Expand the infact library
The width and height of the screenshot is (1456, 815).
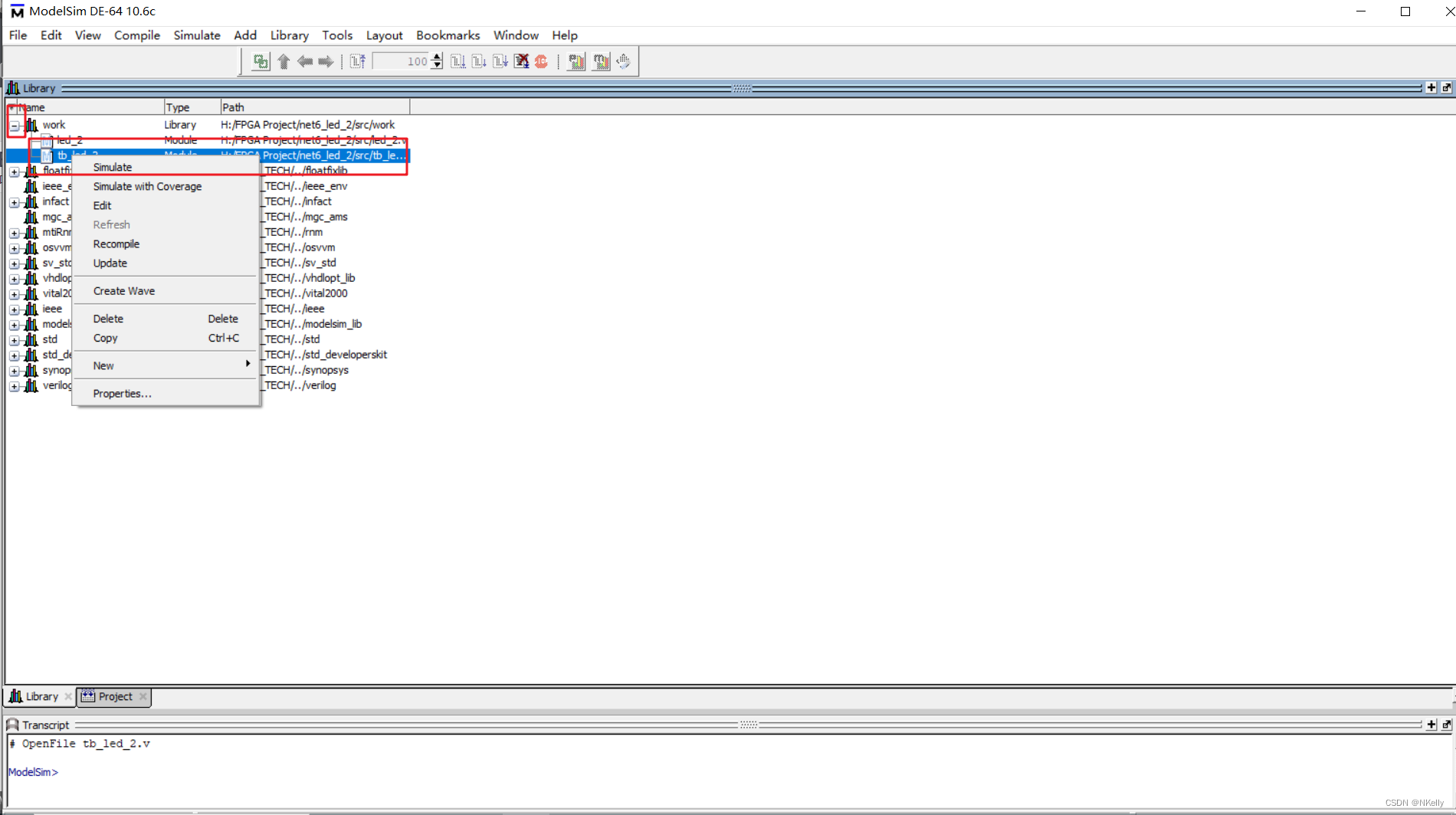click(x=15, y=202)
